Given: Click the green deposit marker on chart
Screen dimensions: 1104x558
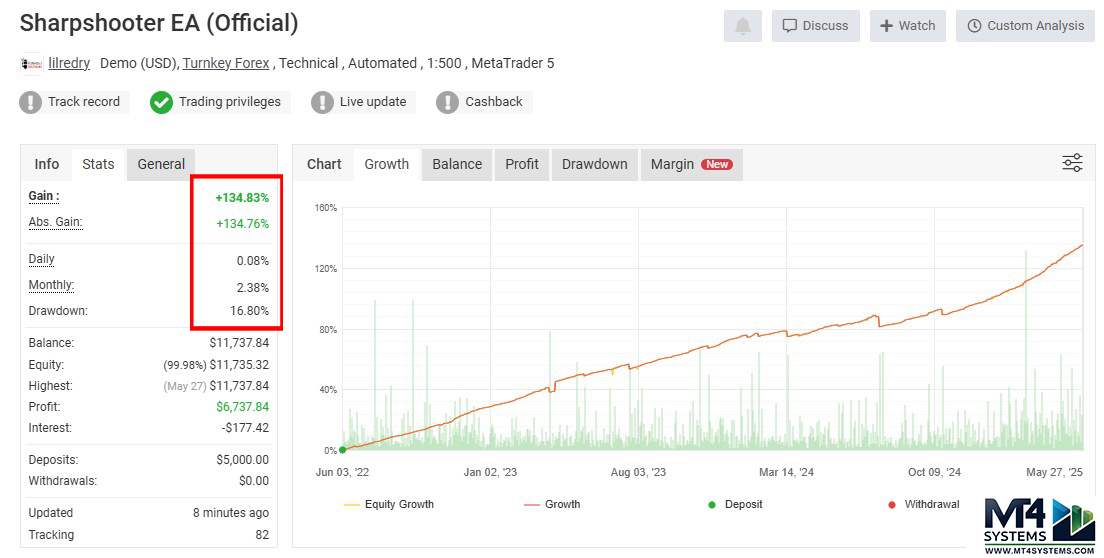Looking at the screenshot, I should coord(342,450).
